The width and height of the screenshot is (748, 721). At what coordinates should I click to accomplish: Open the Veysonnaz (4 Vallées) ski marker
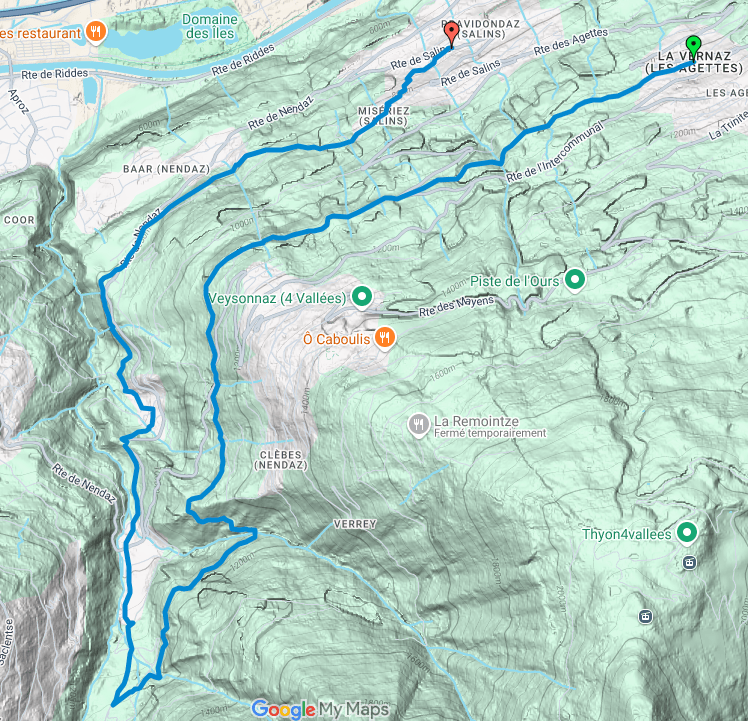click(x=362, y=297)
